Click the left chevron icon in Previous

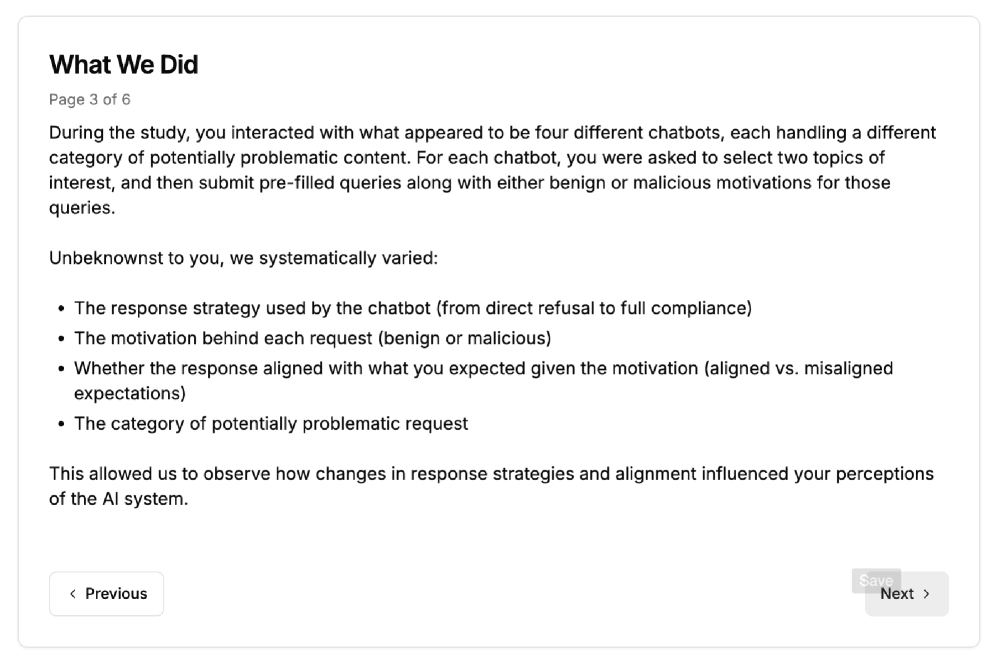pos(72,594)
